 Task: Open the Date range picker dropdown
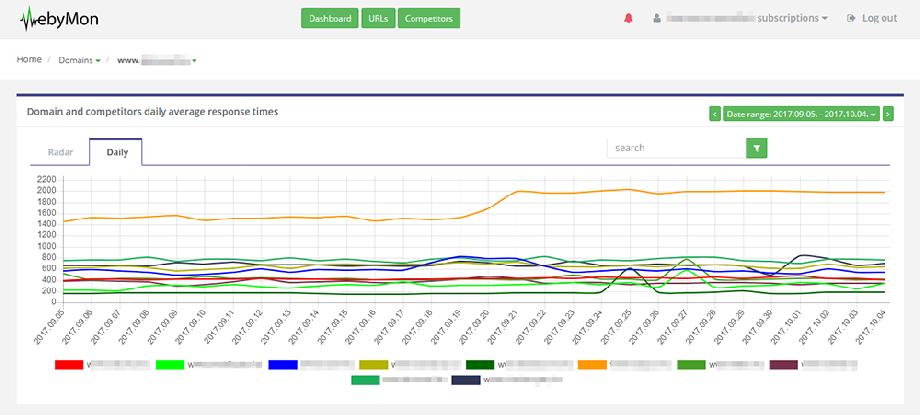tap(801, 113)
